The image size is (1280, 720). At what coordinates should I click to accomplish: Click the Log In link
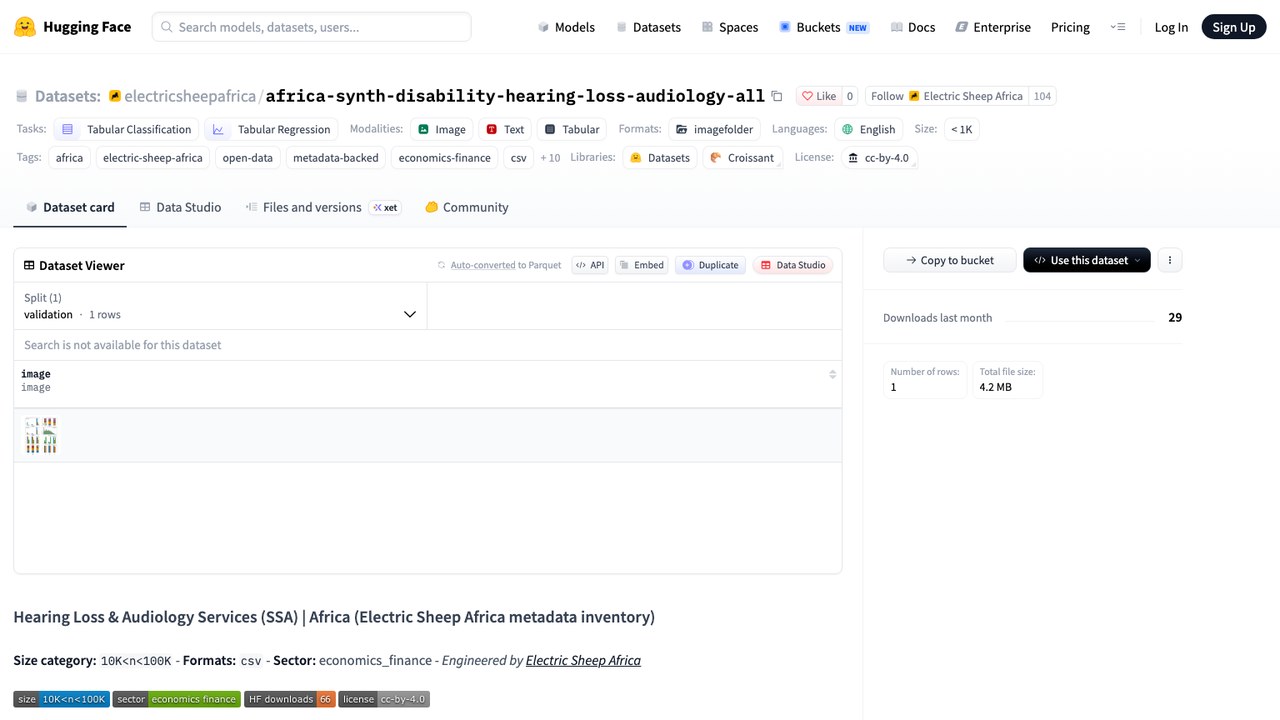[x=1171, y=27]
